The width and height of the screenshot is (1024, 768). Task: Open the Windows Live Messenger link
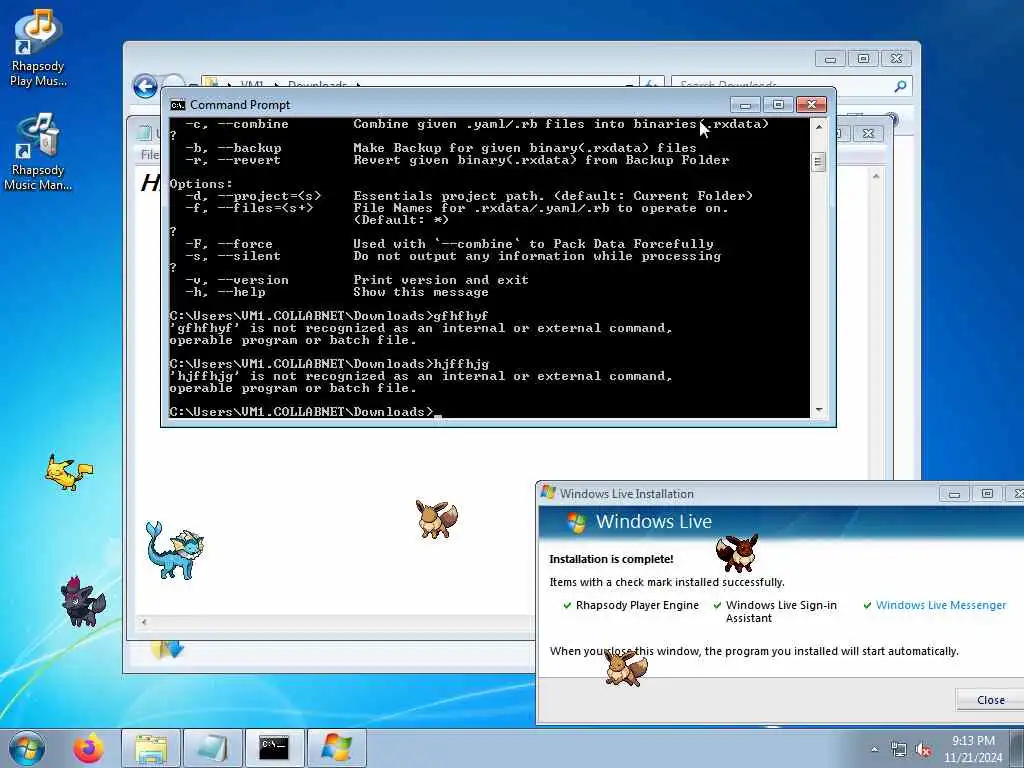pyautogui.click(x=940, y=605)
